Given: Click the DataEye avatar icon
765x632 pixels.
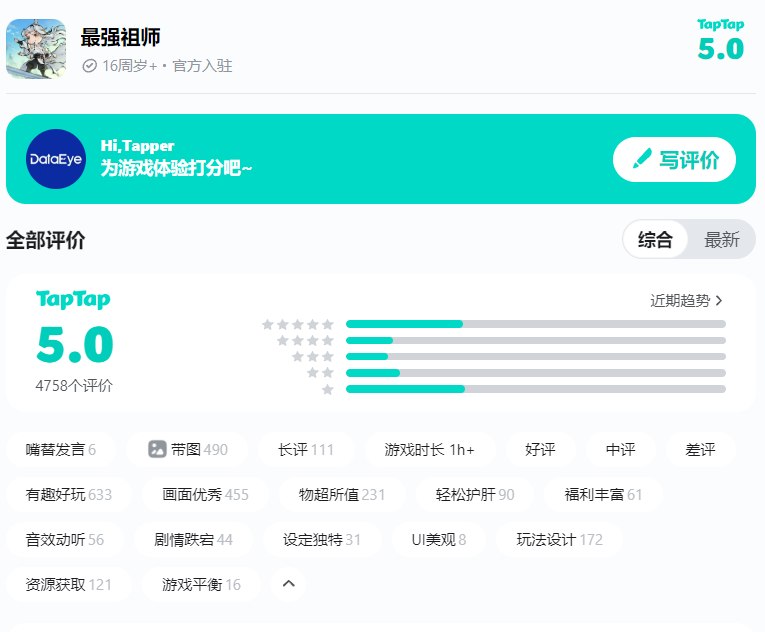Looking at the screenshot, I should [x=56, y=159].
